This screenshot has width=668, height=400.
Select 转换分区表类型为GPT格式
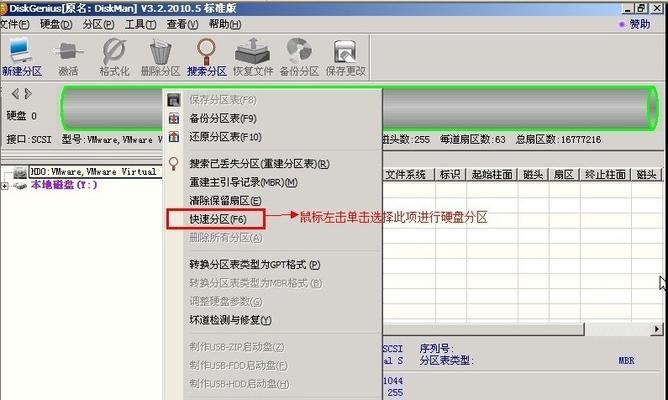pos(254,265)
